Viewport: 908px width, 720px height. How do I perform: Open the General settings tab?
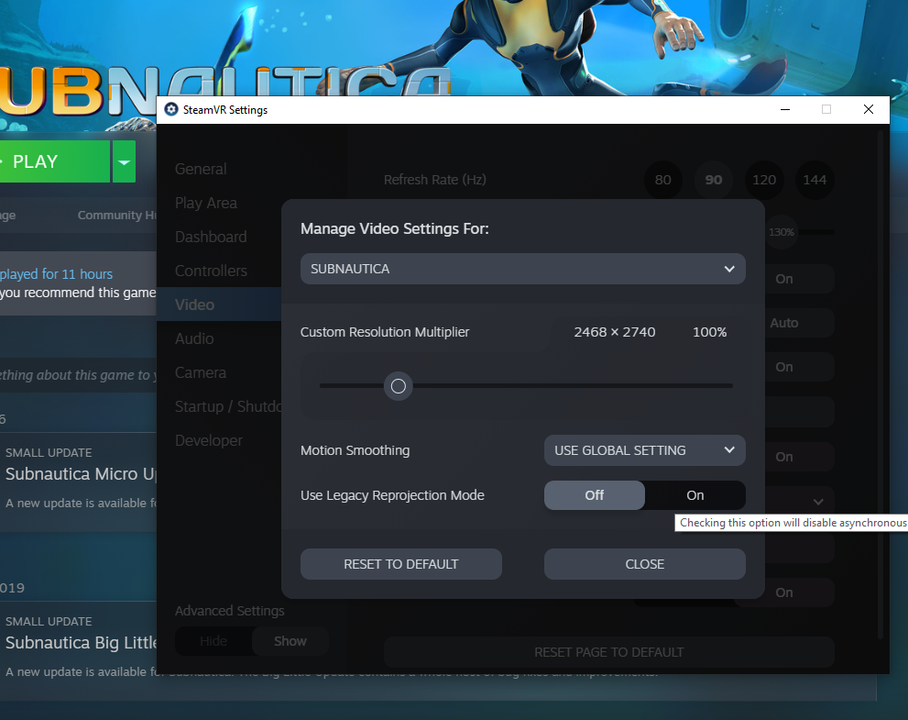(x=201, y=169)
